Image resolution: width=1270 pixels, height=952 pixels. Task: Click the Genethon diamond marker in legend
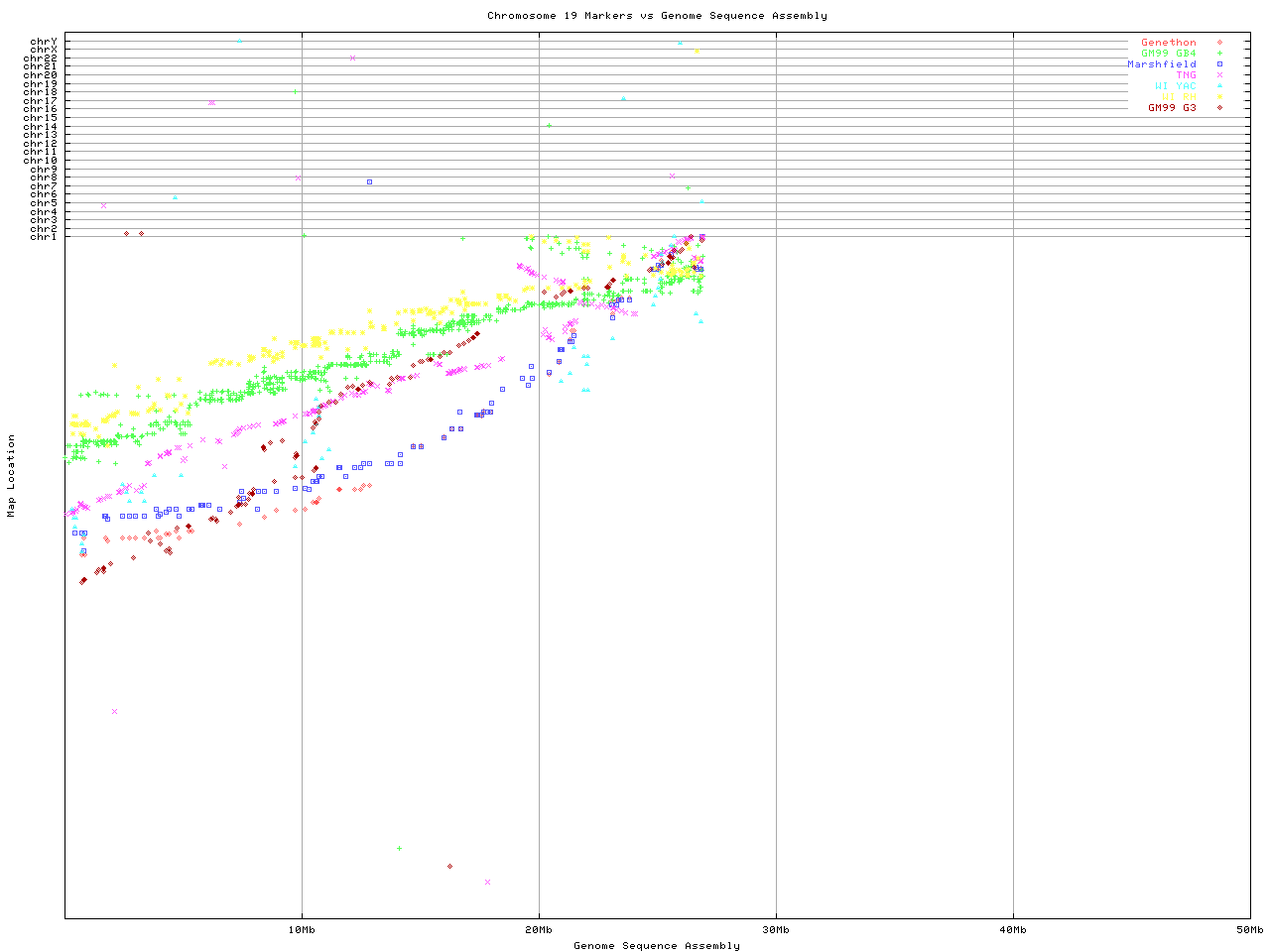(1219, 43)
